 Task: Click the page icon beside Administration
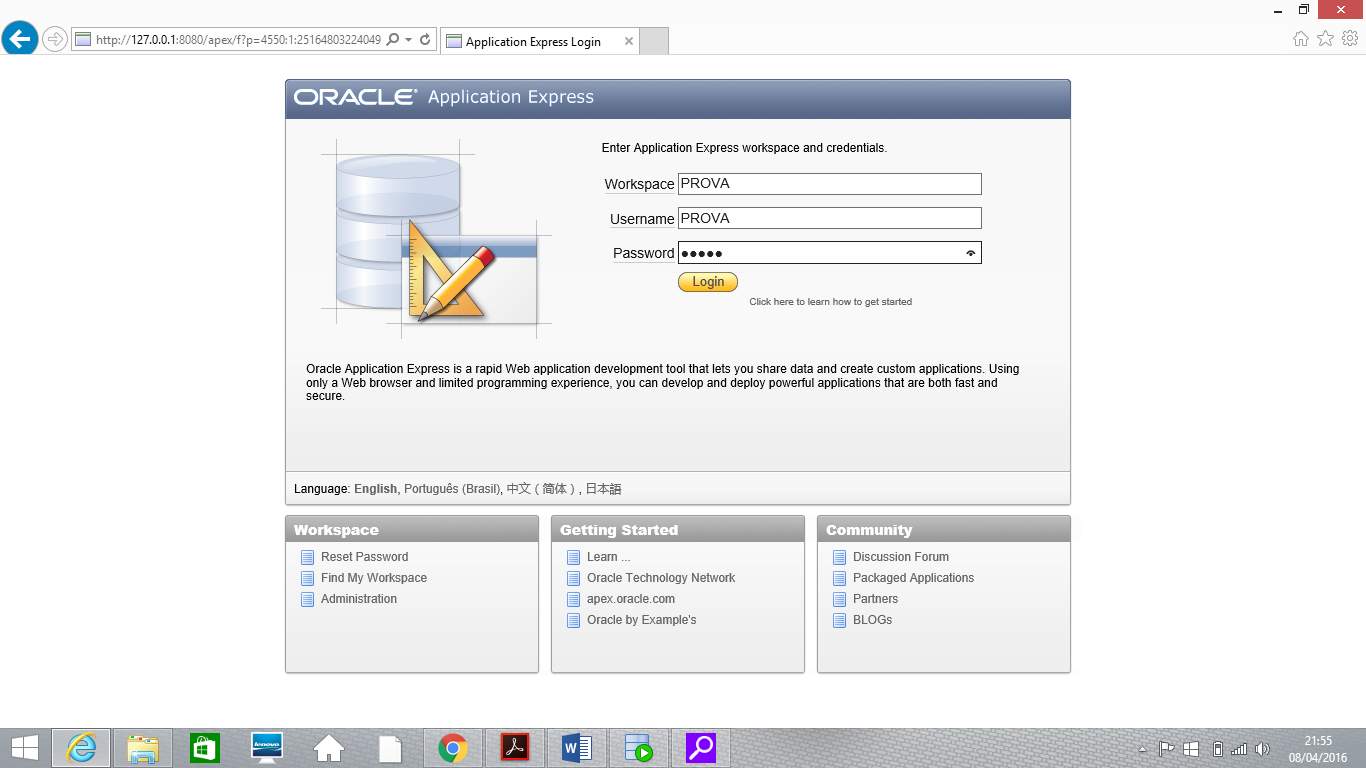point(308,599)
